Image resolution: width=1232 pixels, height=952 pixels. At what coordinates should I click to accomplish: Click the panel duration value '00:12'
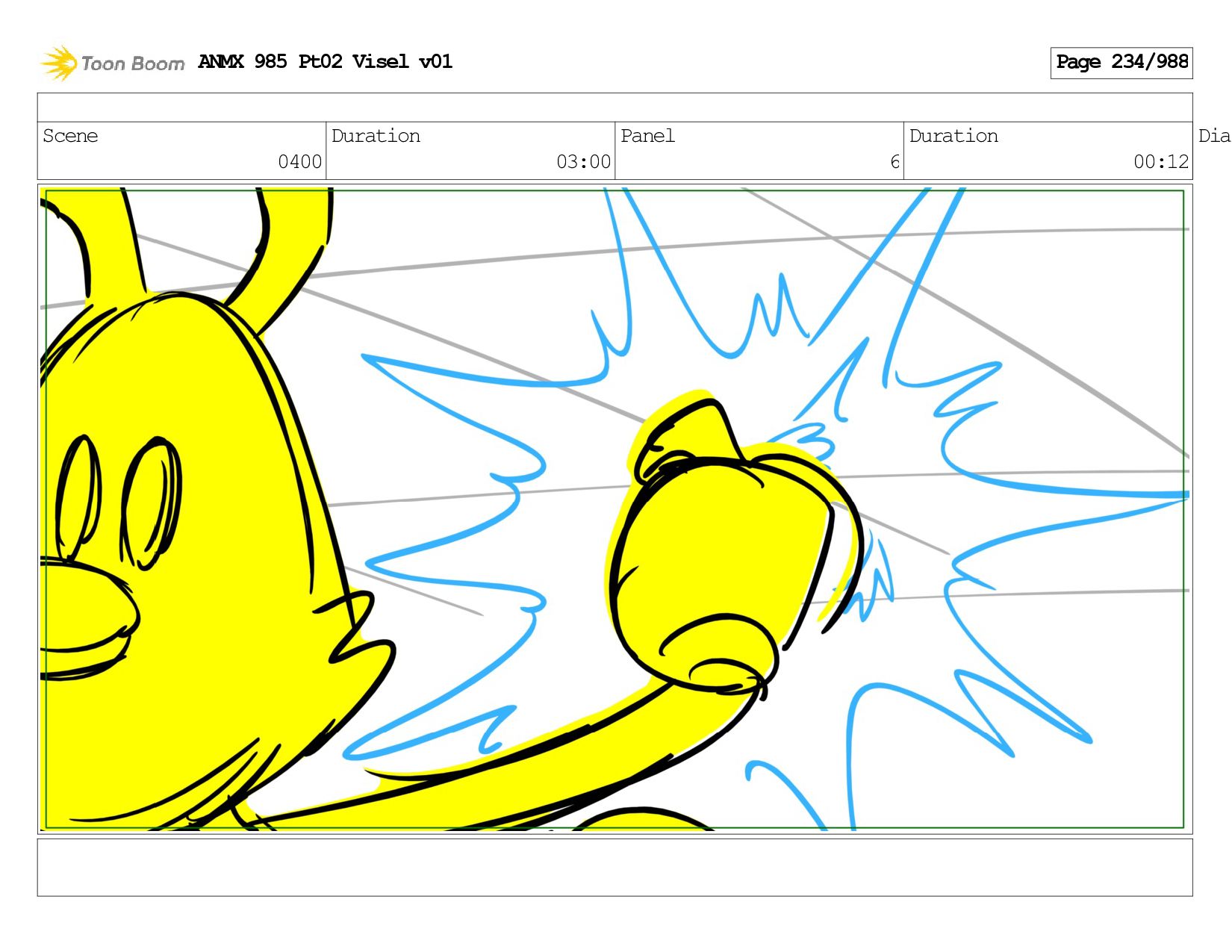click(1161, 162)
